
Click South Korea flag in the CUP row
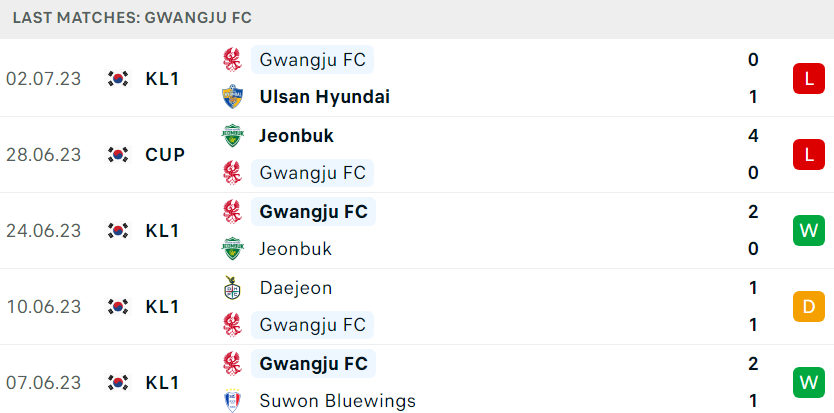pyautogui.click(x=118, y=155)
